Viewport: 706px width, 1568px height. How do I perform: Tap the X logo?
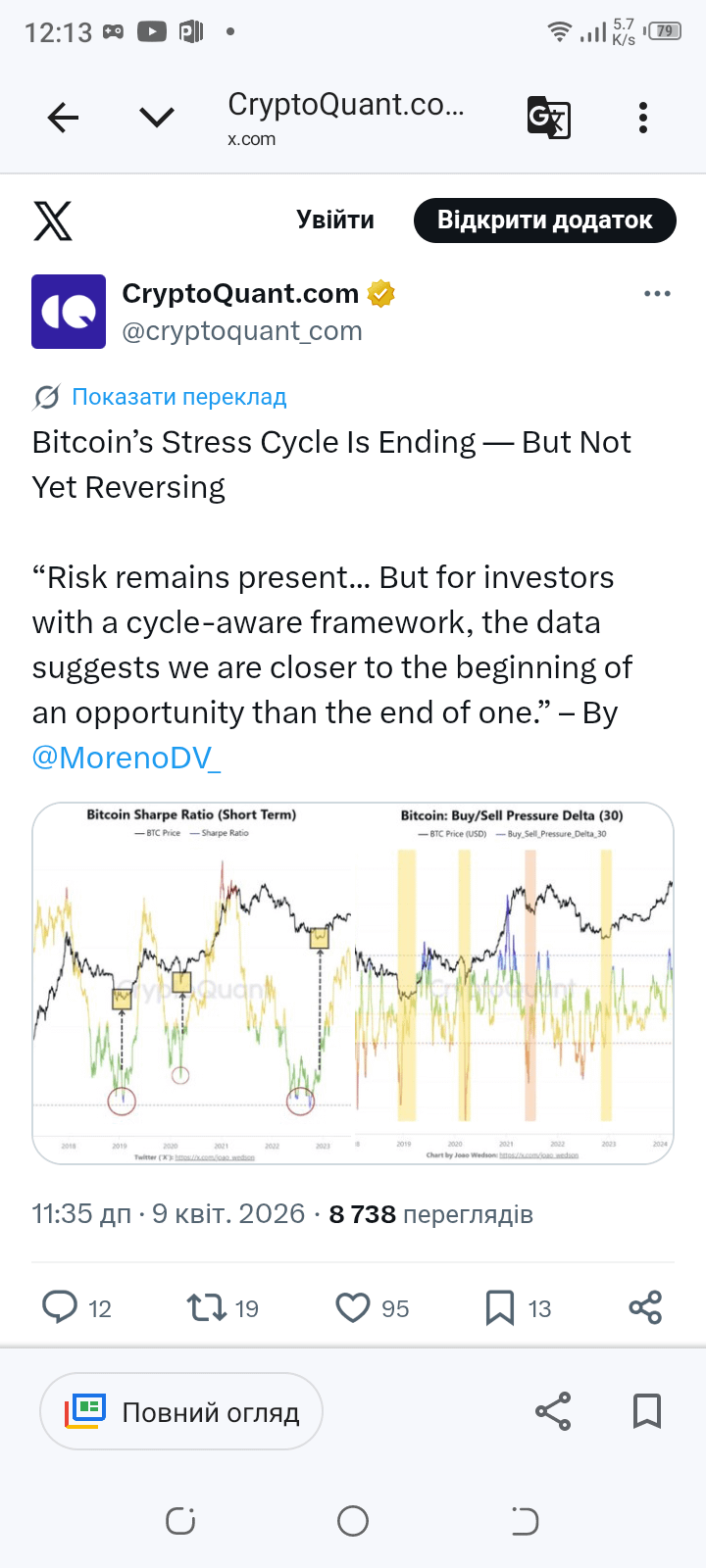(x=53, y=220)
